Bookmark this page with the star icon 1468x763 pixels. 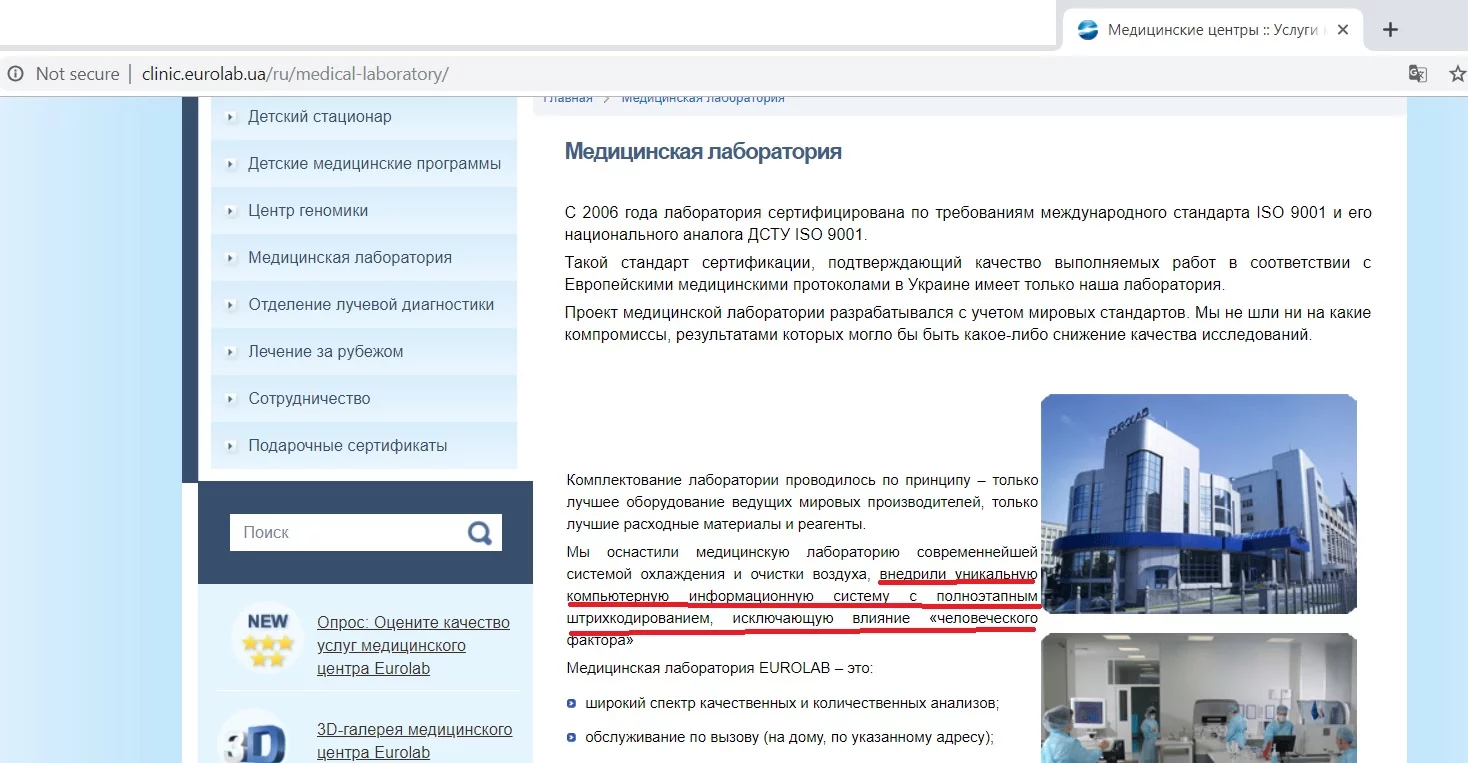coord(1457,74)
